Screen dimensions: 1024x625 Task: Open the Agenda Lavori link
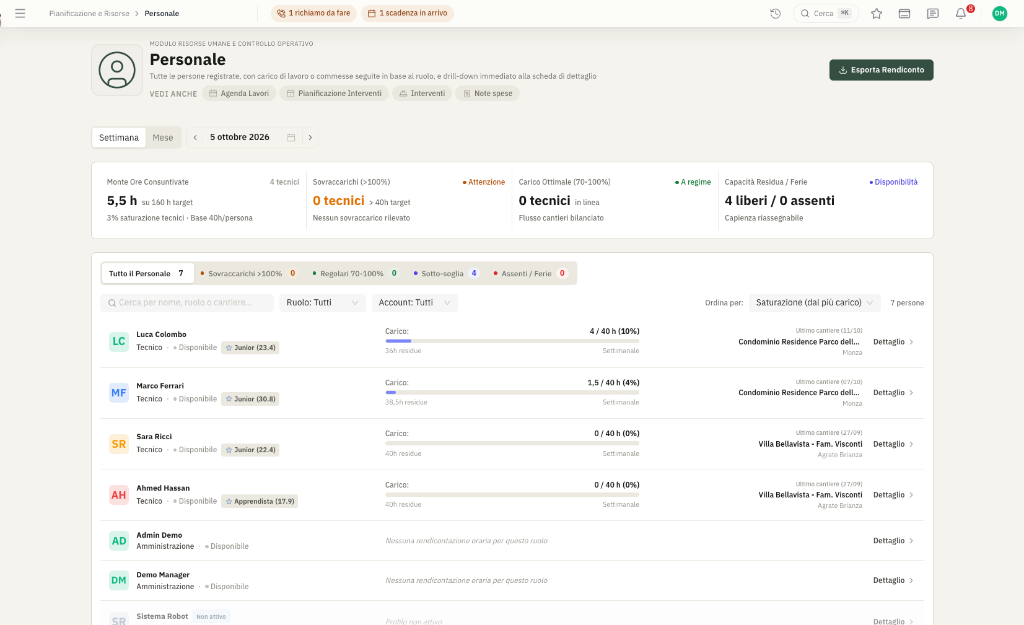pyautogui.click(x=239, y=93)
